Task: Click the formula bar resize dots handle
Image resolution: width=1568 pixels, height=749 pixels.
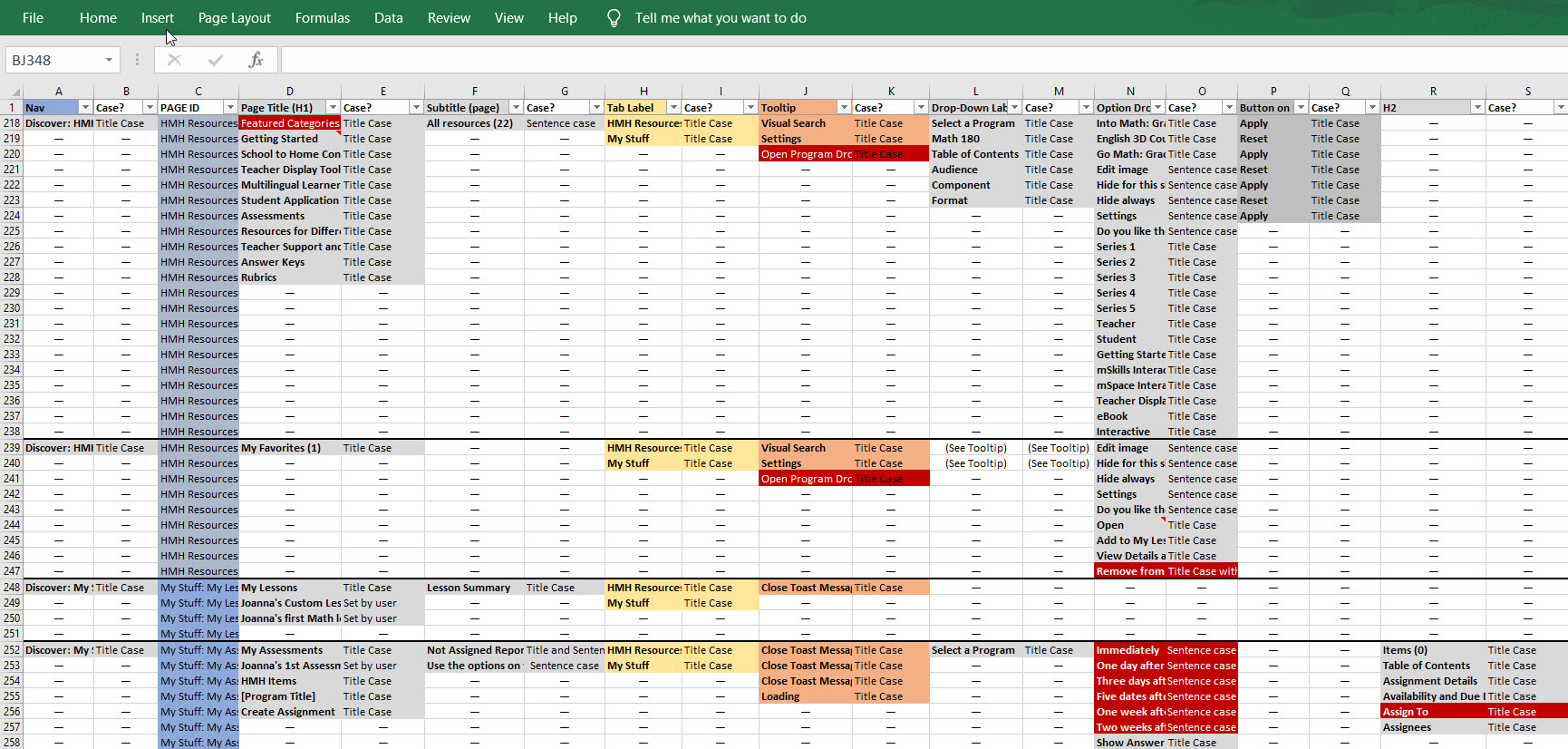Action: click(137, 60)
